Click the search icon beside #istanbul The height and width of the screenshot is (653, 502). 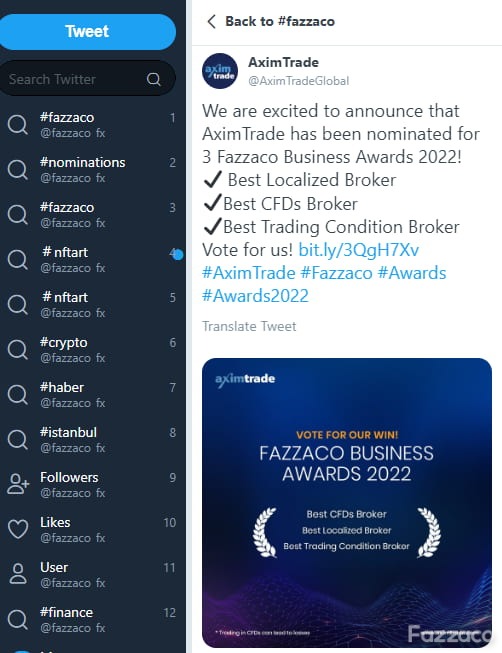click(18, 439)
